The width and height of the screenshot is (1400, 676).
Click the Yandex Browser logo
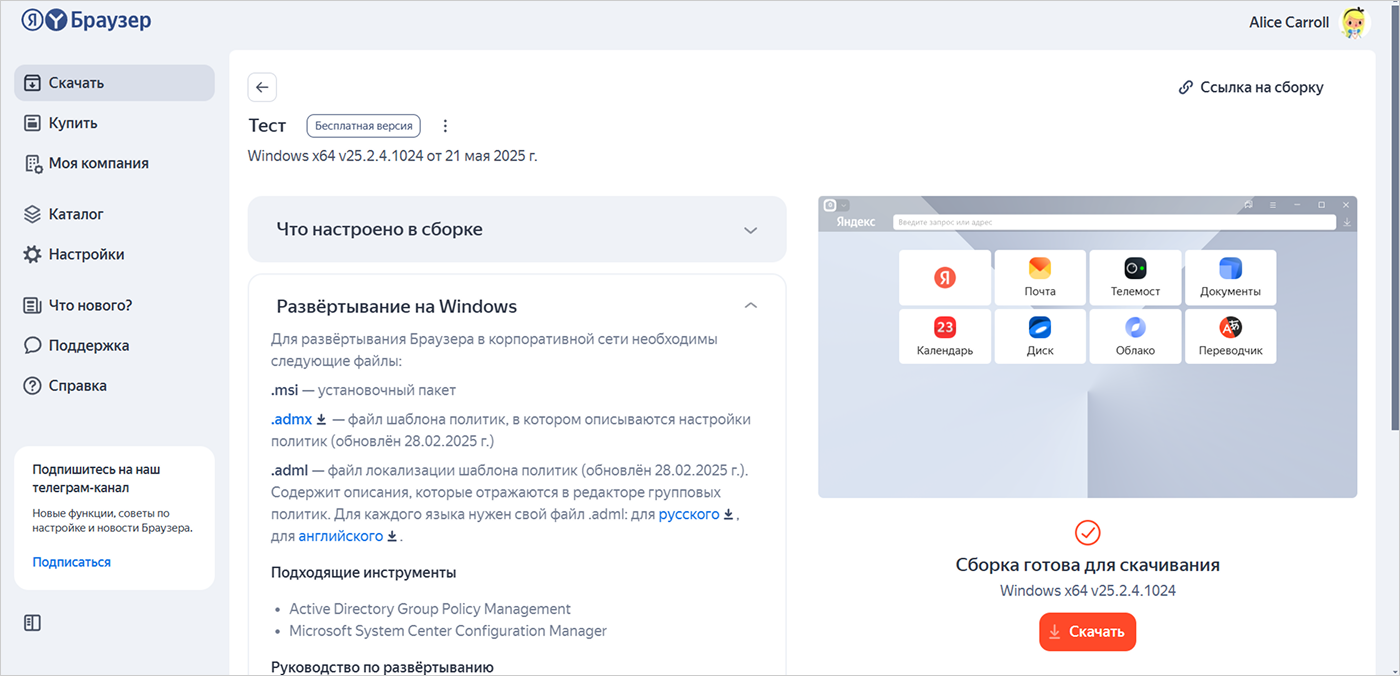(86, 20)
